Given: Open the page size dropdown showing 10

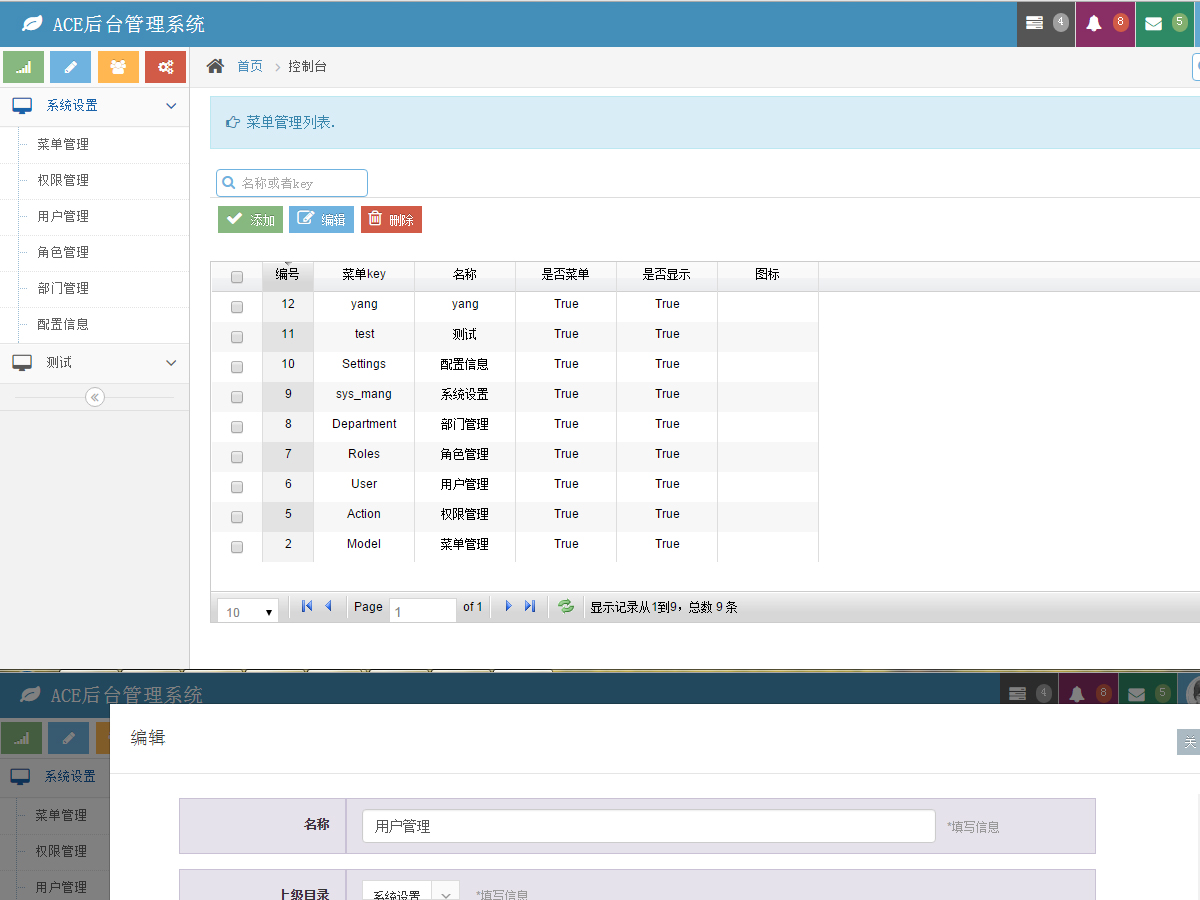Looking at the screenshot, I should [250, 611].
